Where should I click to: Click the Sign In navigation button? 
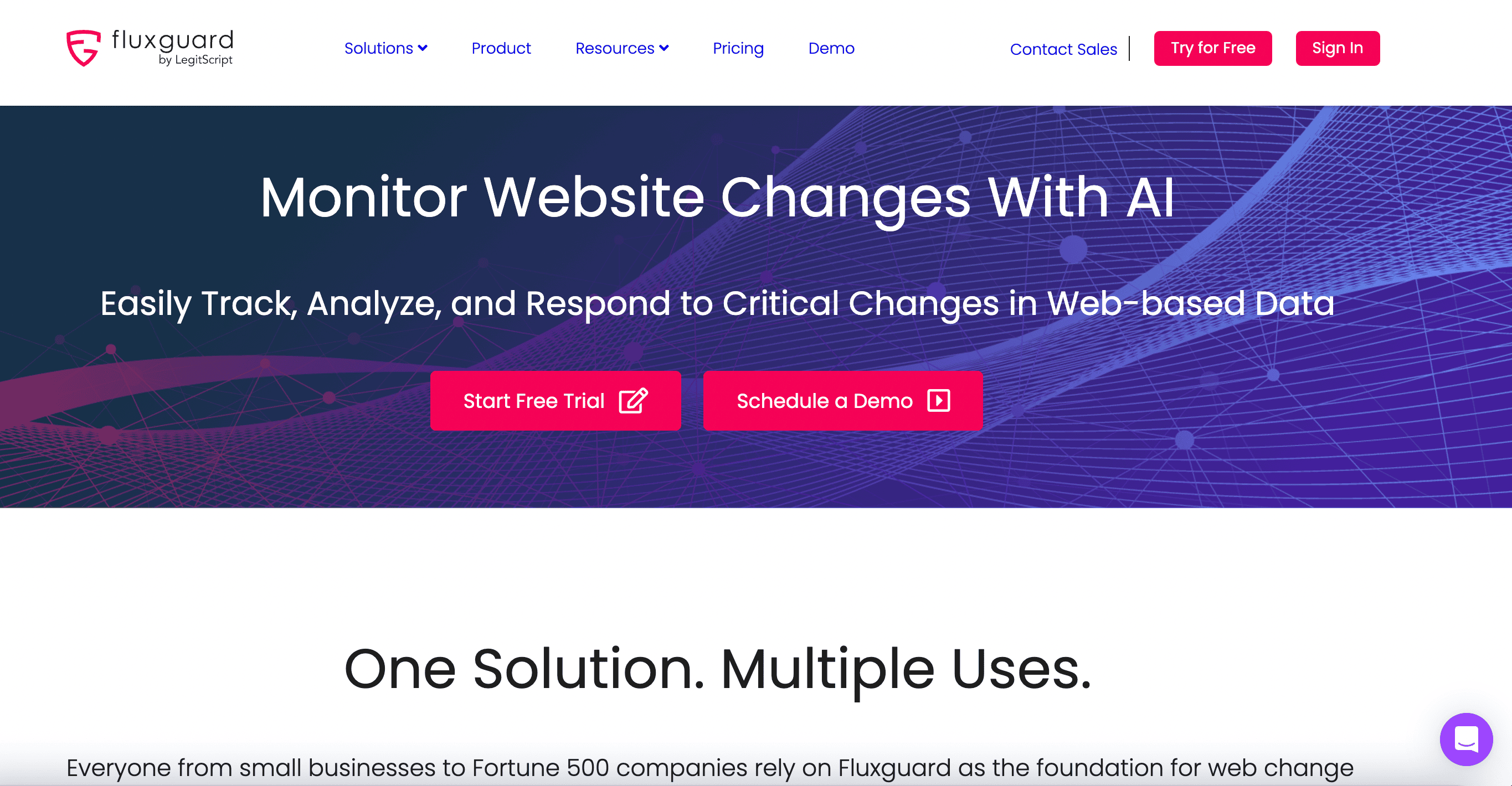click(x=1338, y=48)
